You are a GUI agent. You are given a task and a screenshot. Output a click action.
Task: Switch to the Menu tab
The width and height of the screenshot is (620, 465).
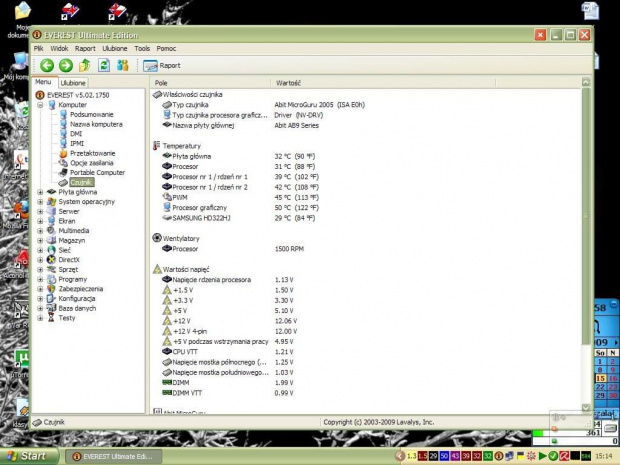(43, 82)
